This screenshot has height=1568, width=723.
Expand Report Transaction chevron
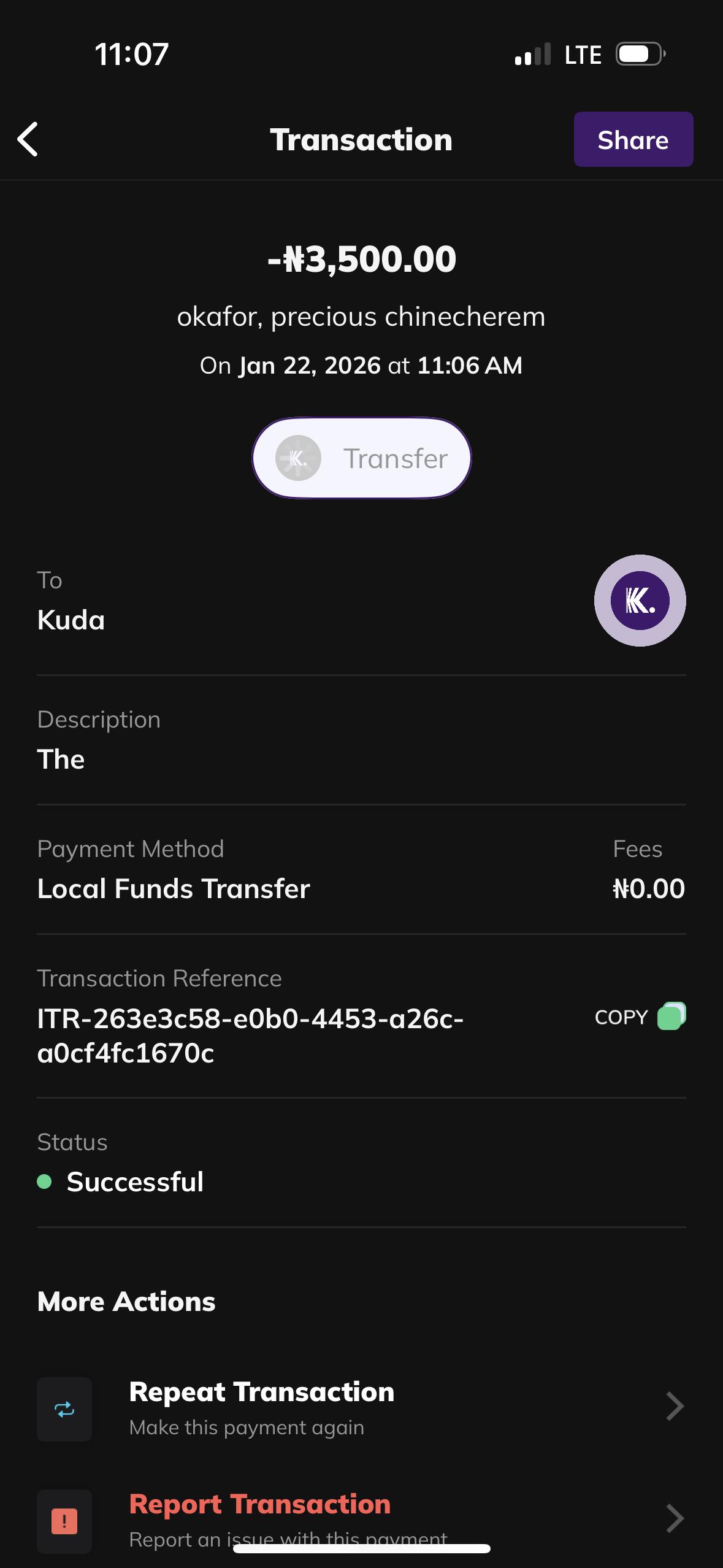[x=675, y=1518]
